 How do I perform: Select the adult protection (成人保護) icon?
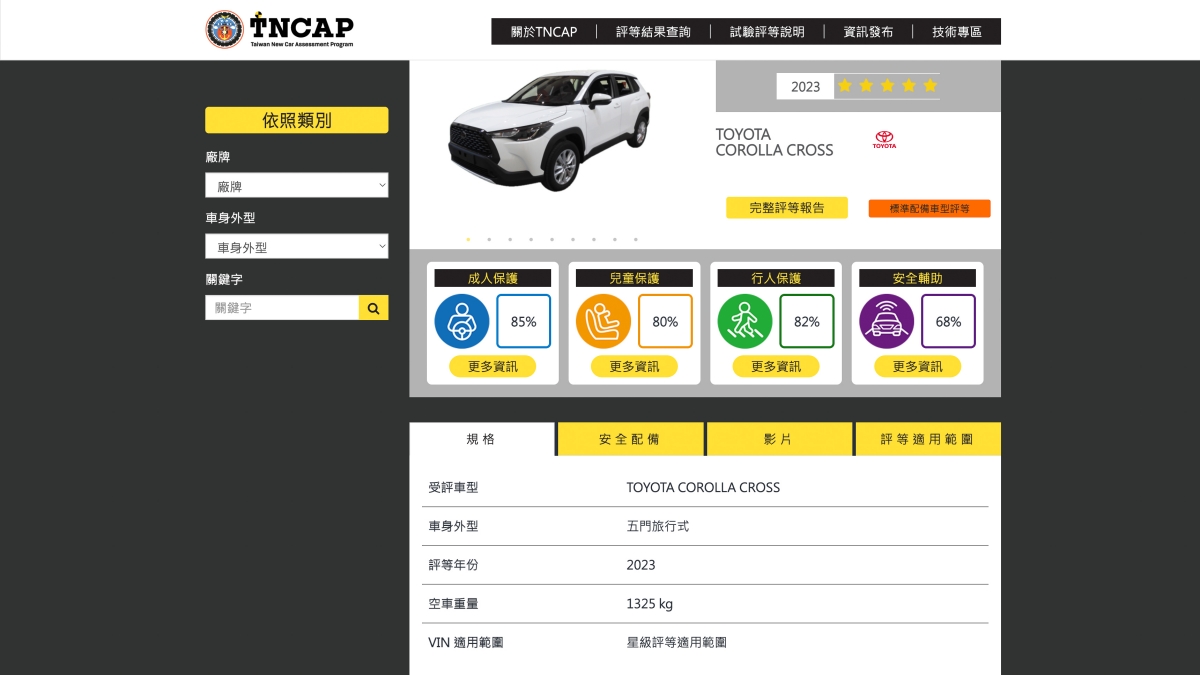pos(462,321)
